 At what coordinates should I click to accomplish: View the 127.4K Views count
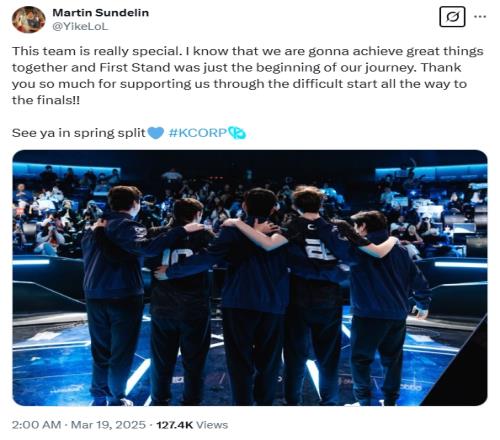click(x=192, y=425)
